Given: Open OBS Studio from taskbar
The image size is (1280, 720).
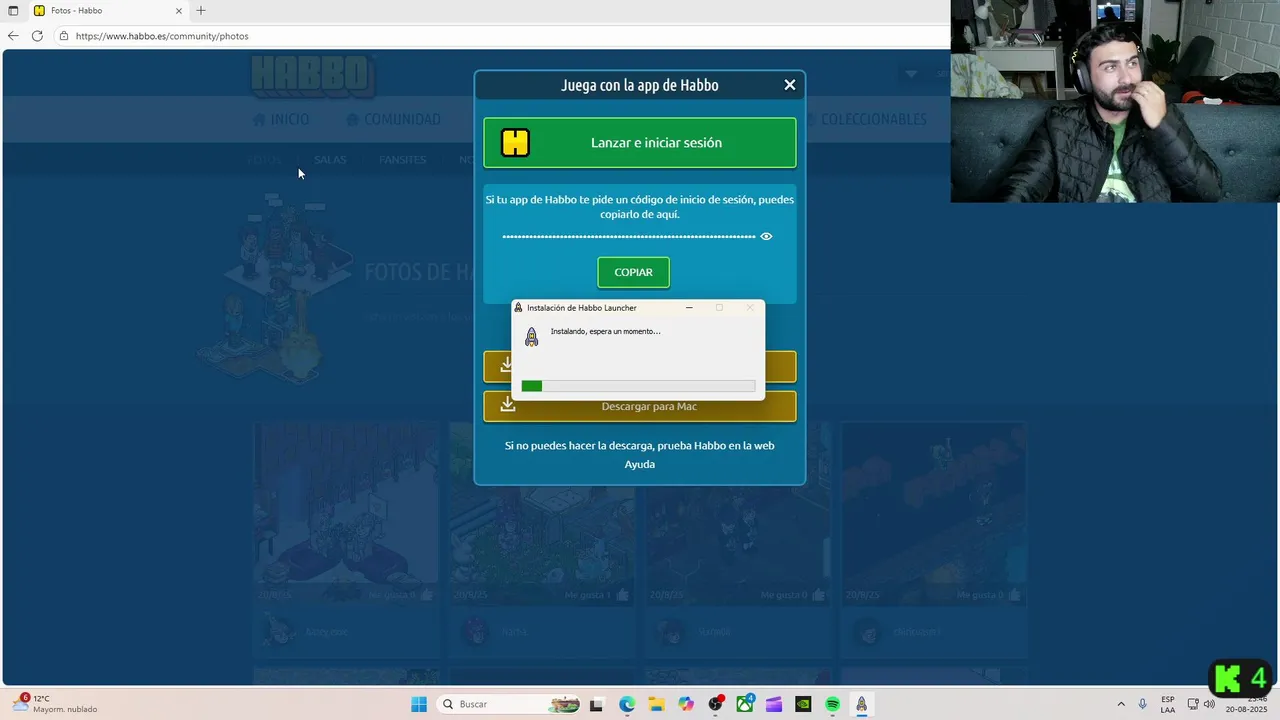Looking at the screenshot, I should click(x=715, y=704).
